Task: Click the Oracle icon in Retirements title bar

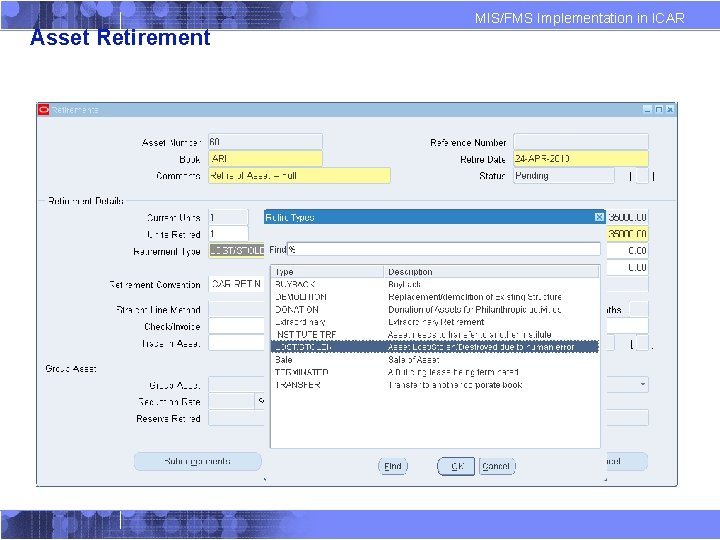Action: click(44, 110)
